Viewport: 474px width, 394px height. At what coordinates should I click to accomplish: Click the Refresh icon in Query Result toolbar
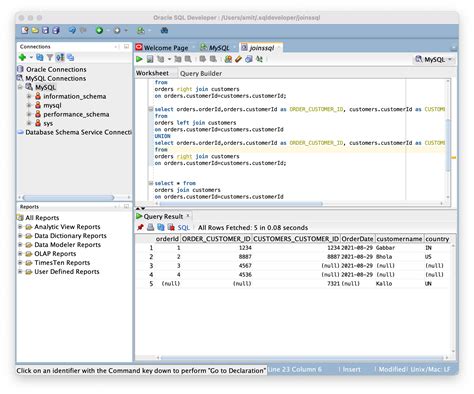pos(161,227)
